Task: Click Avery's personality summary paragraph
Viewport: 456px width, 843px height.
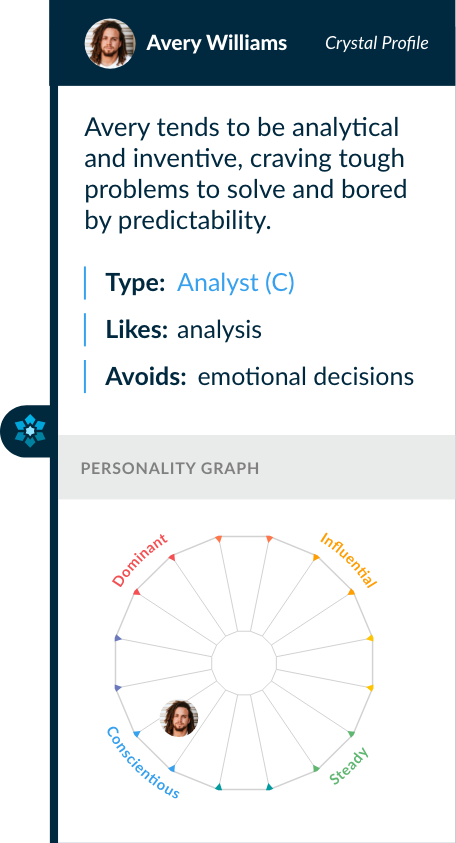Action: coord(246,175)
